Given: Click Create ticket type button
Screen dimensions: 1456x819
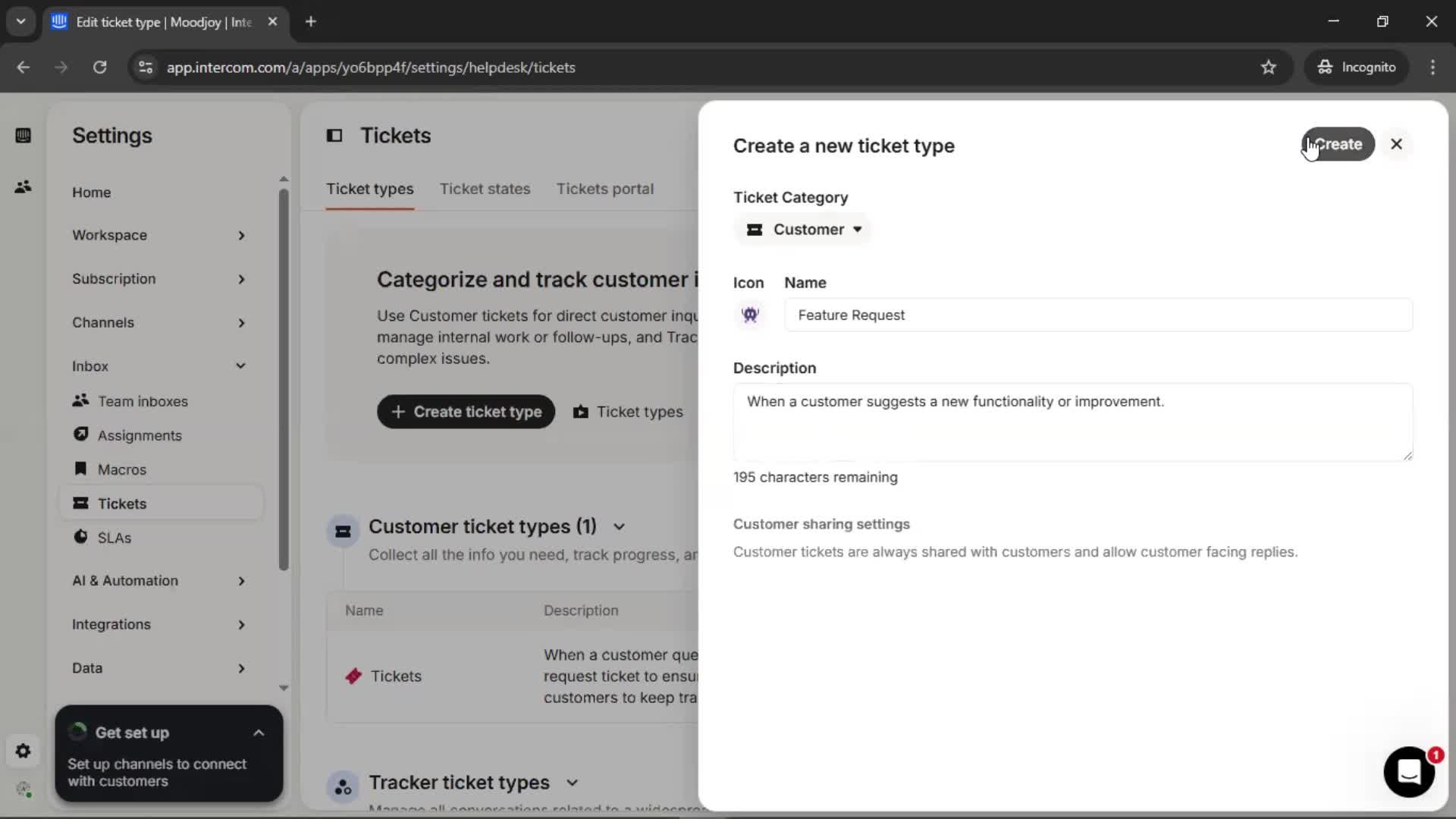Looking at the screenshot, I should pyautogui.click(x=466, y=412).
